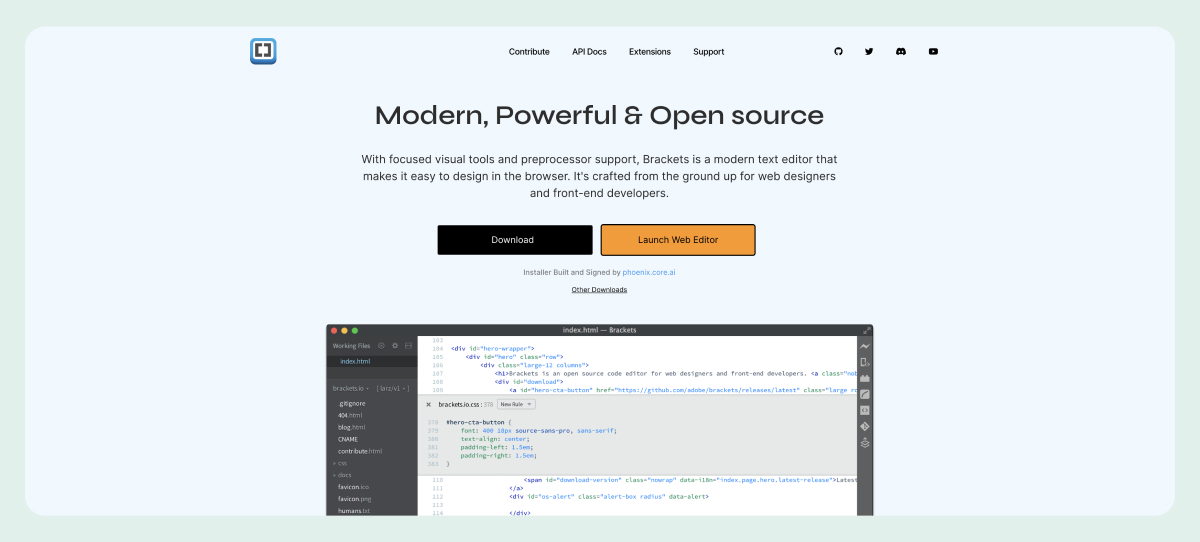The image size is (1200, 542).
Task: Open the GitHub icon link
Action: point(838,51)
